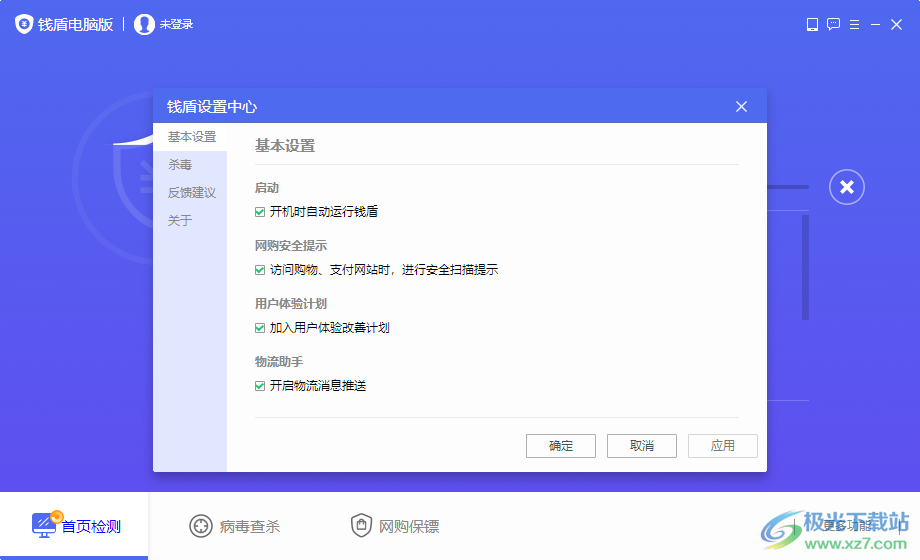
Task: Open the feedback chat bubble icon
Action: point(833,25)
